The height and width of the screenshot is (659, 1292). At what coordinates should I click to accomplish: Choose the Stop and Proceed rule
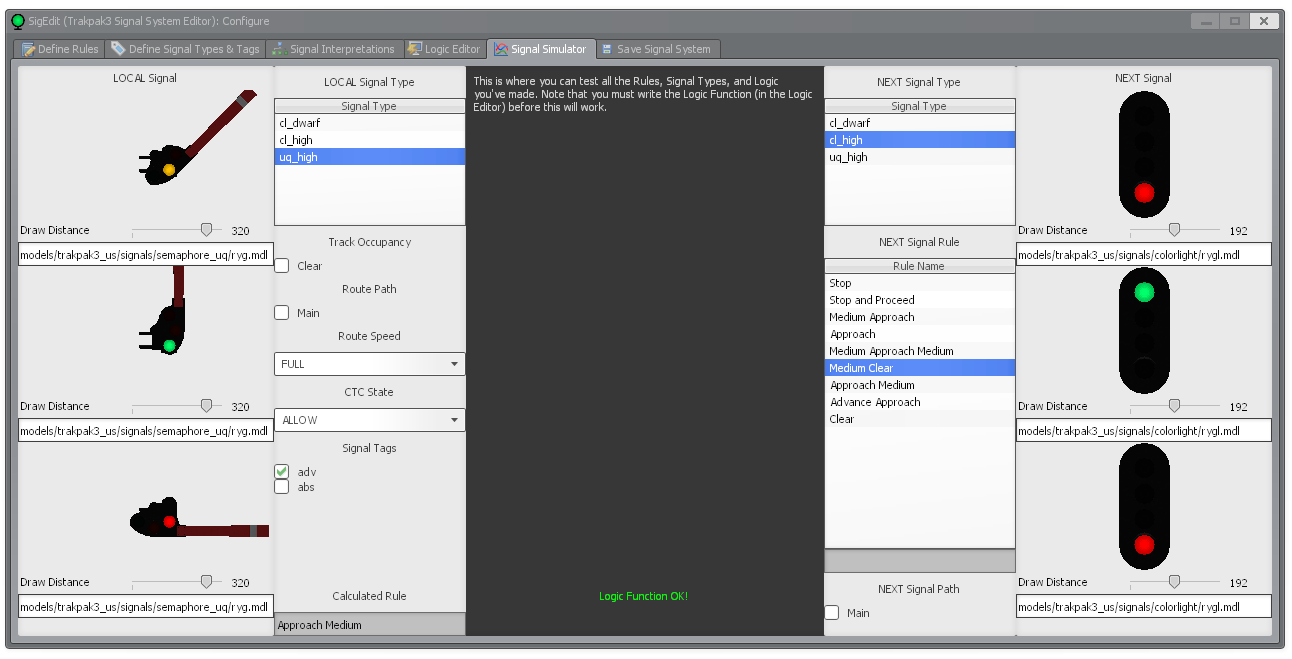tap(920, 300)
